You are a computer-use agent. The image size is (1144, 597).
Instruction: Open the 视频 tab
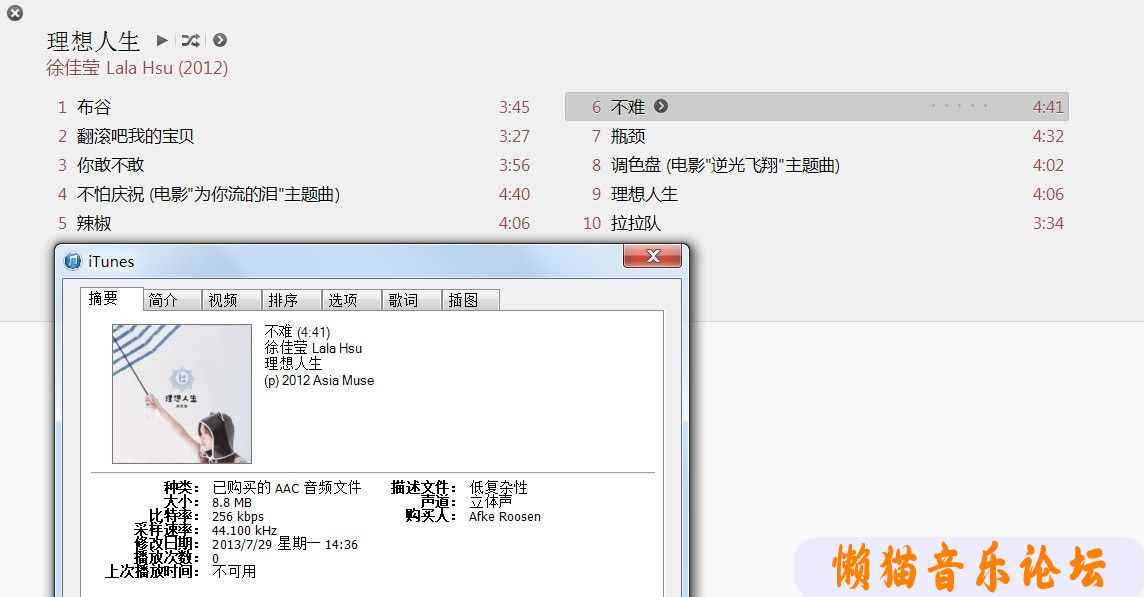tap(232, 300)
